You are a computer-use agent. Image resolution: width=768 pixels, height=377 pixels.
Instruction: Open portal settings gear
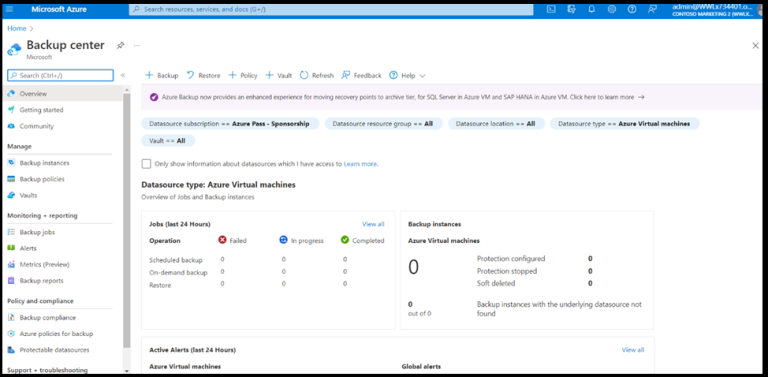tap(612, 9)
